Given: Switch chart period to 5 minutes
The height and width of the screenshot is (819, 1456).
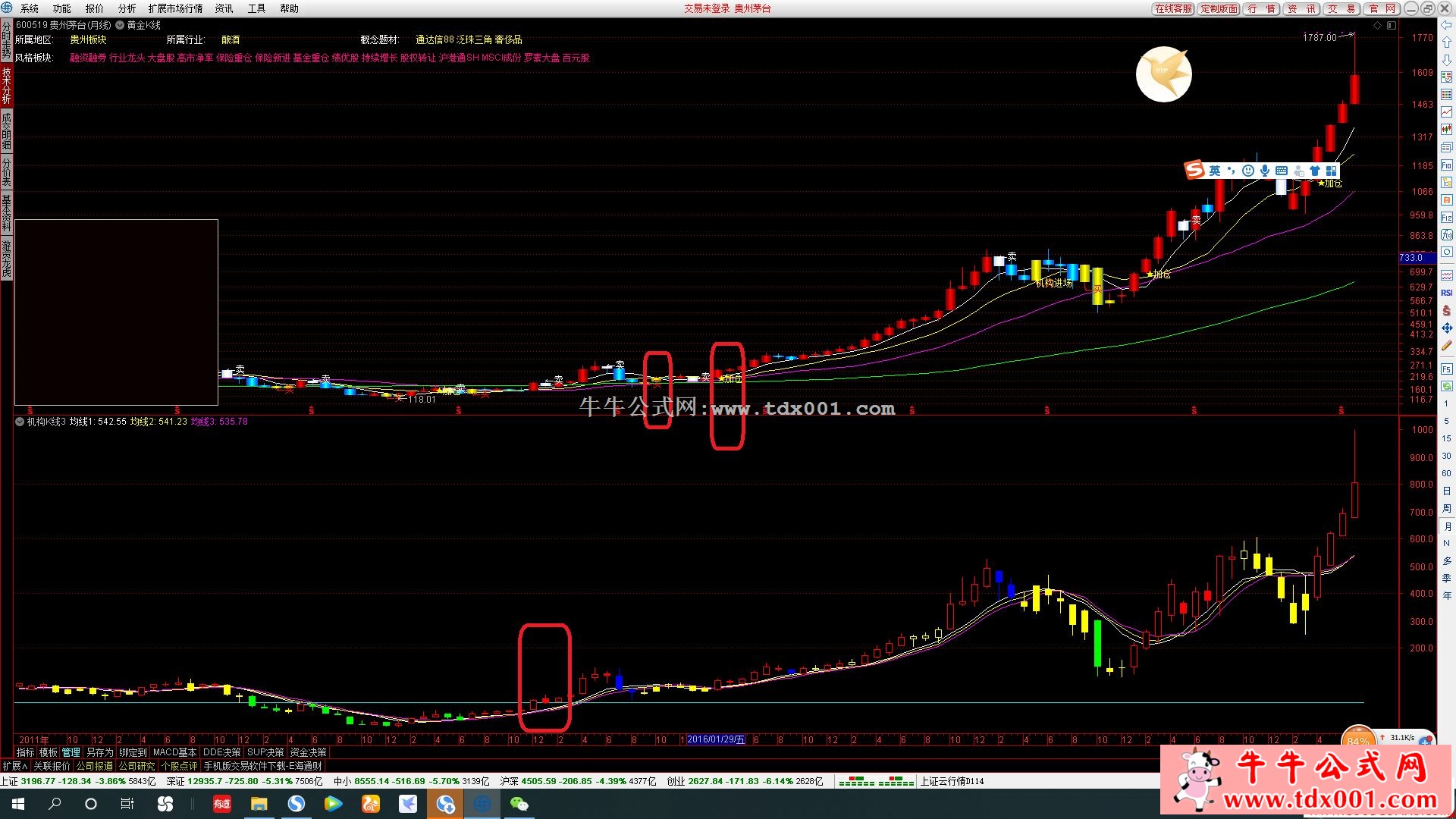Looking at the screenshot, I should [x=1447, y=421].
